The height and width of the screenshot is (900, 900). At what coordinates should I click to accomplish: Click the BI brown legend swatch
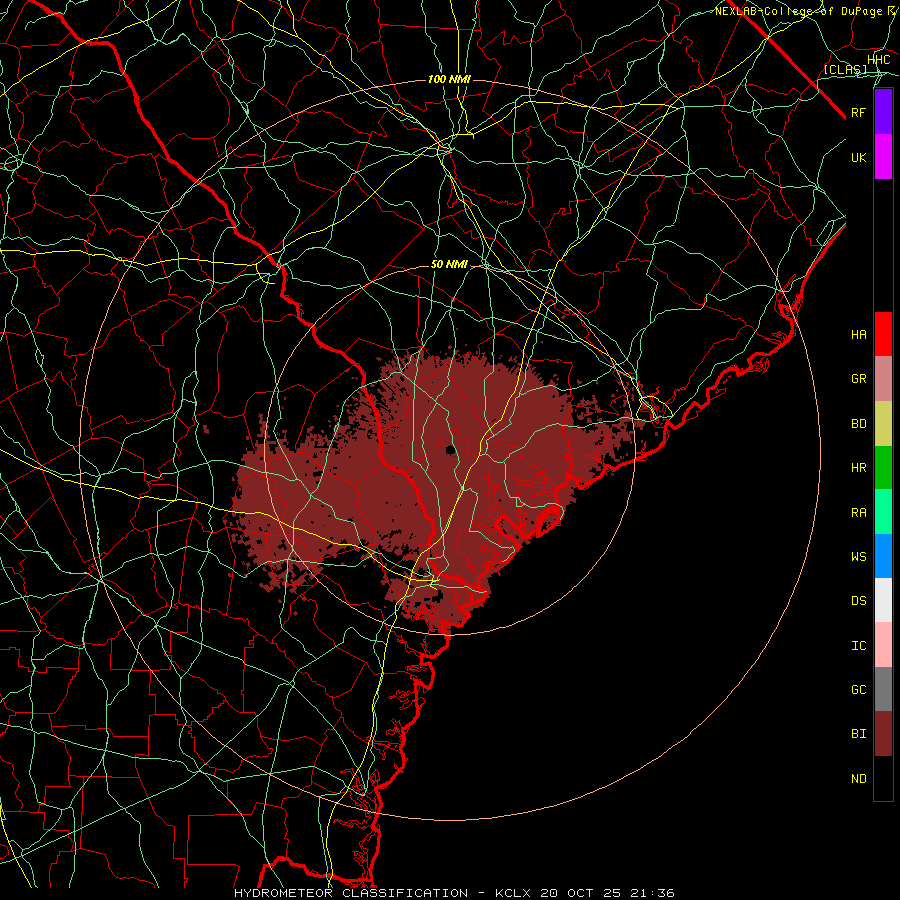(883, 734)
